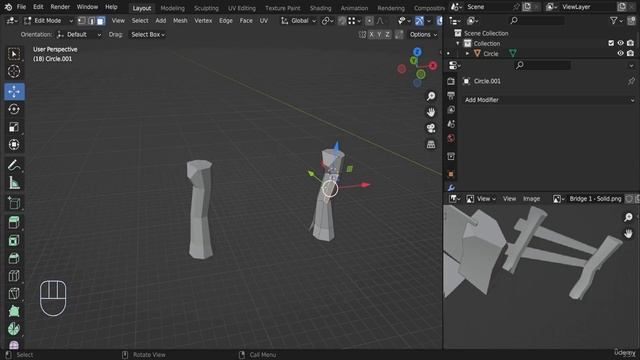Viewport: 640px width, 360px height.
Task: Select the Inset Faces tool
Action: (x=14, y=240)
